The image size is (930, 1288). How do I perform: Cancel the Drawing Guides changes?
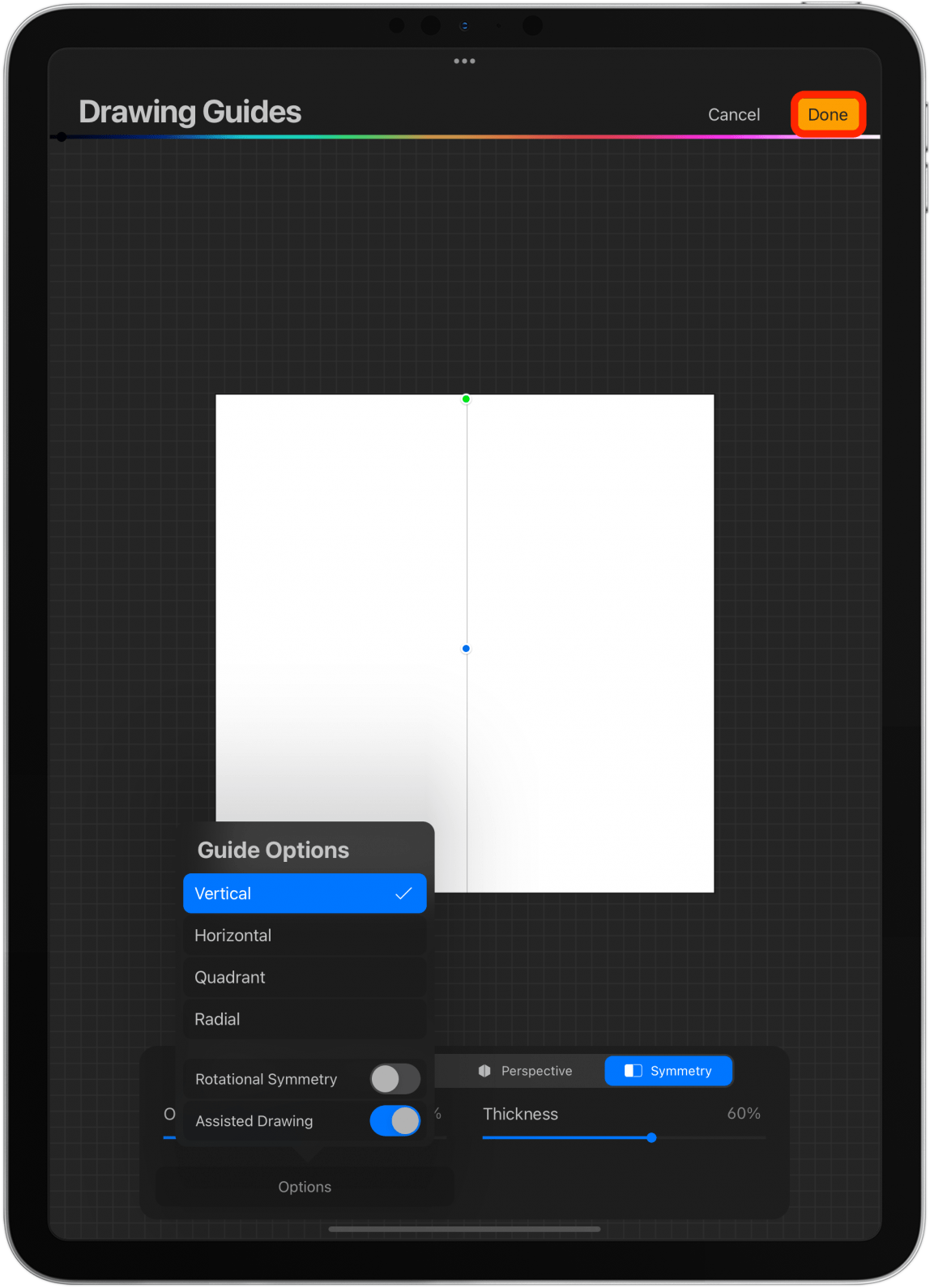(734, 115)
